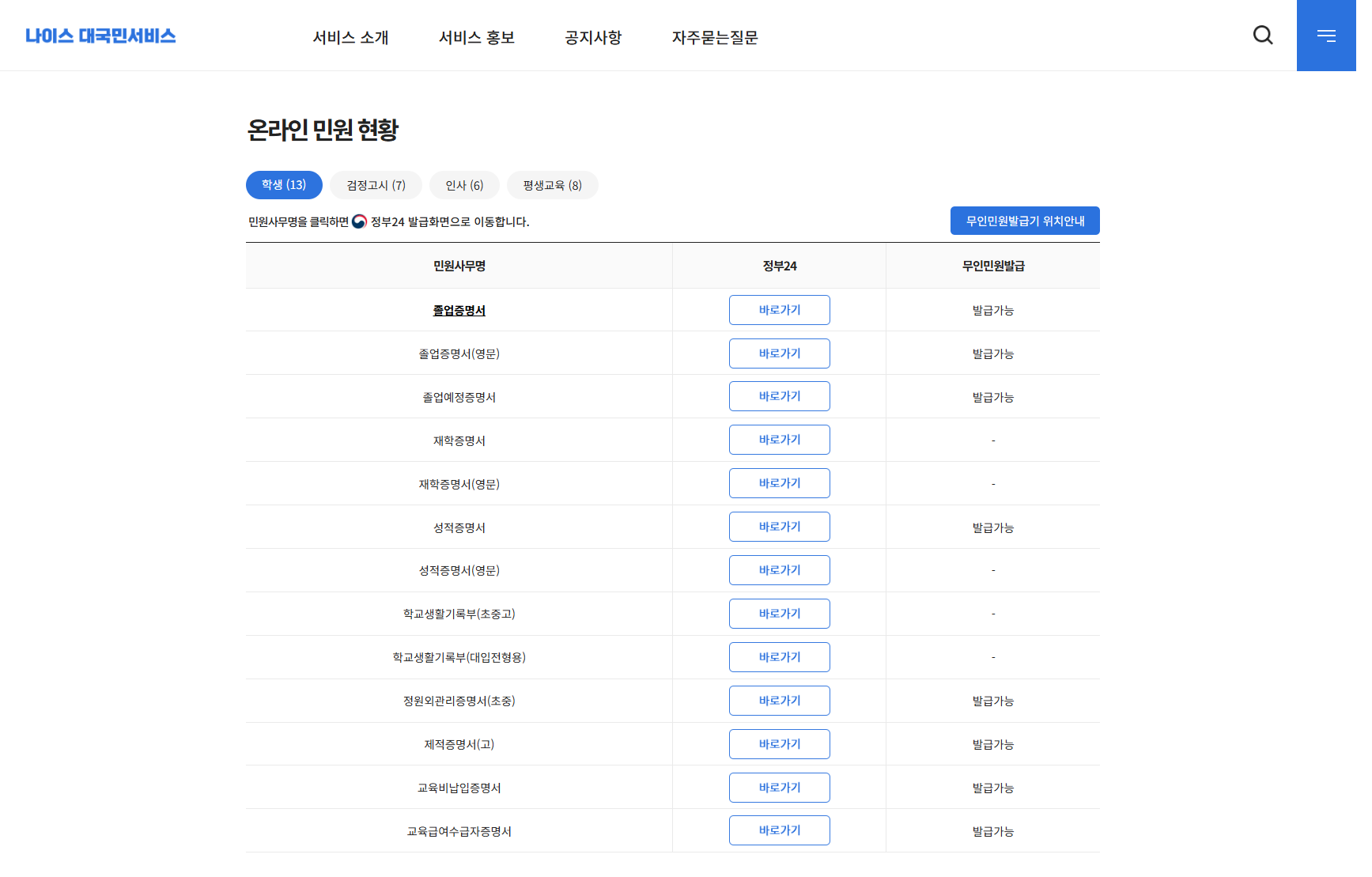Click 바로가기 for 학교생활기록부(대입전형용)

(780, 657)
